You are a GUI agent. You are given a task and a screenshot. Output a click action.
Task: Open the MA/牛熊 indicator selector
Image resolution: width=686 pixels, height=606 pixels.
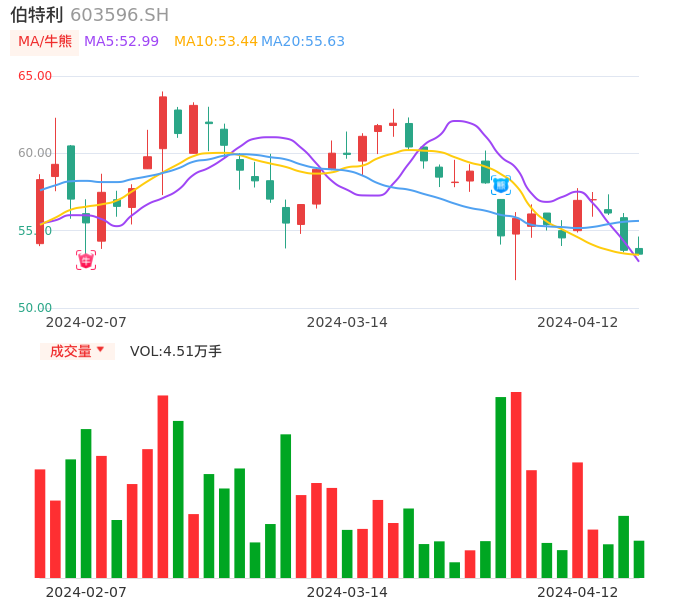pos(45,42)
